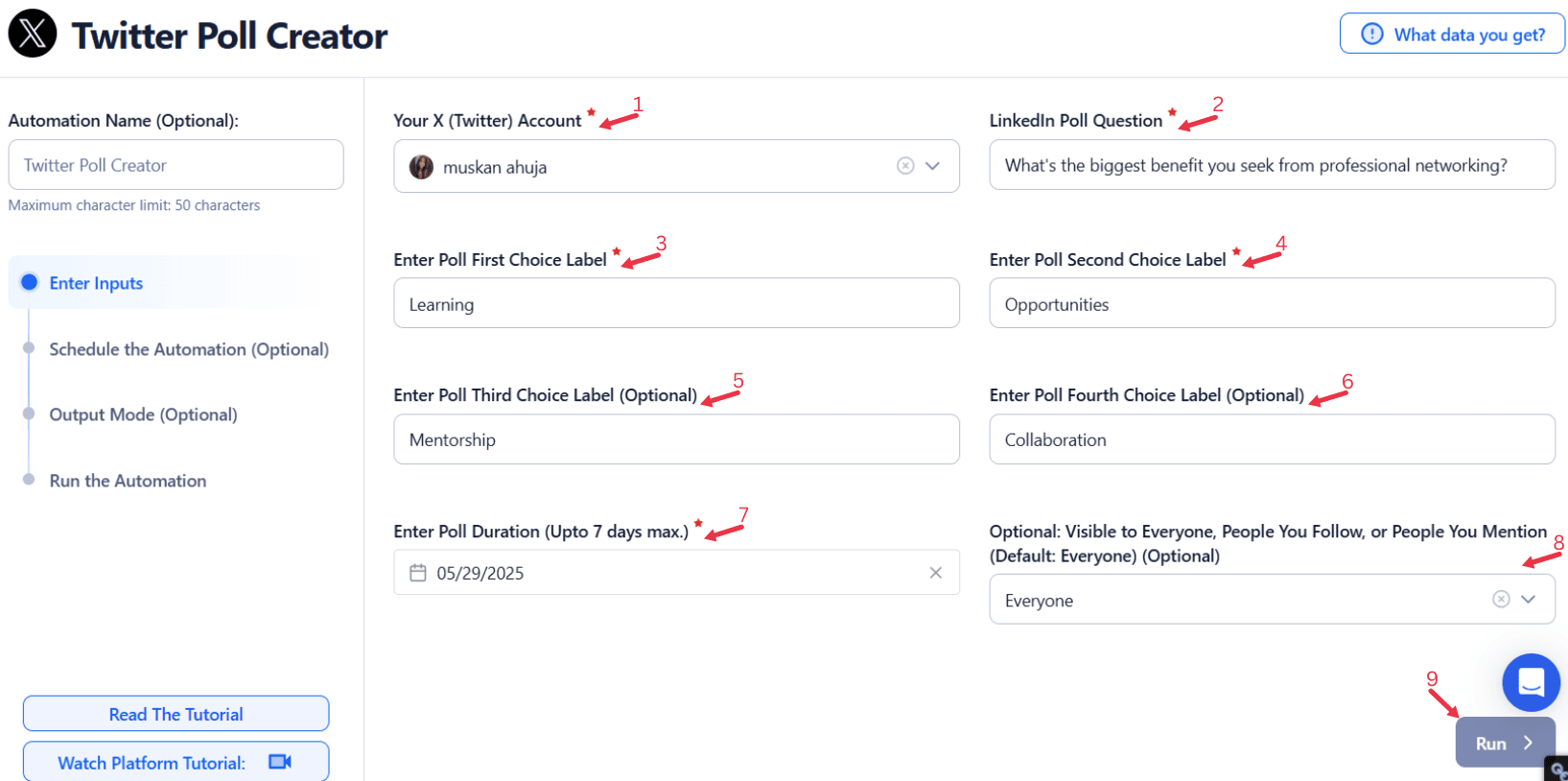The width and height of the screenshot is (1568, 781).
Task: Open Schedule the Automation step
Action: [189, 349]
